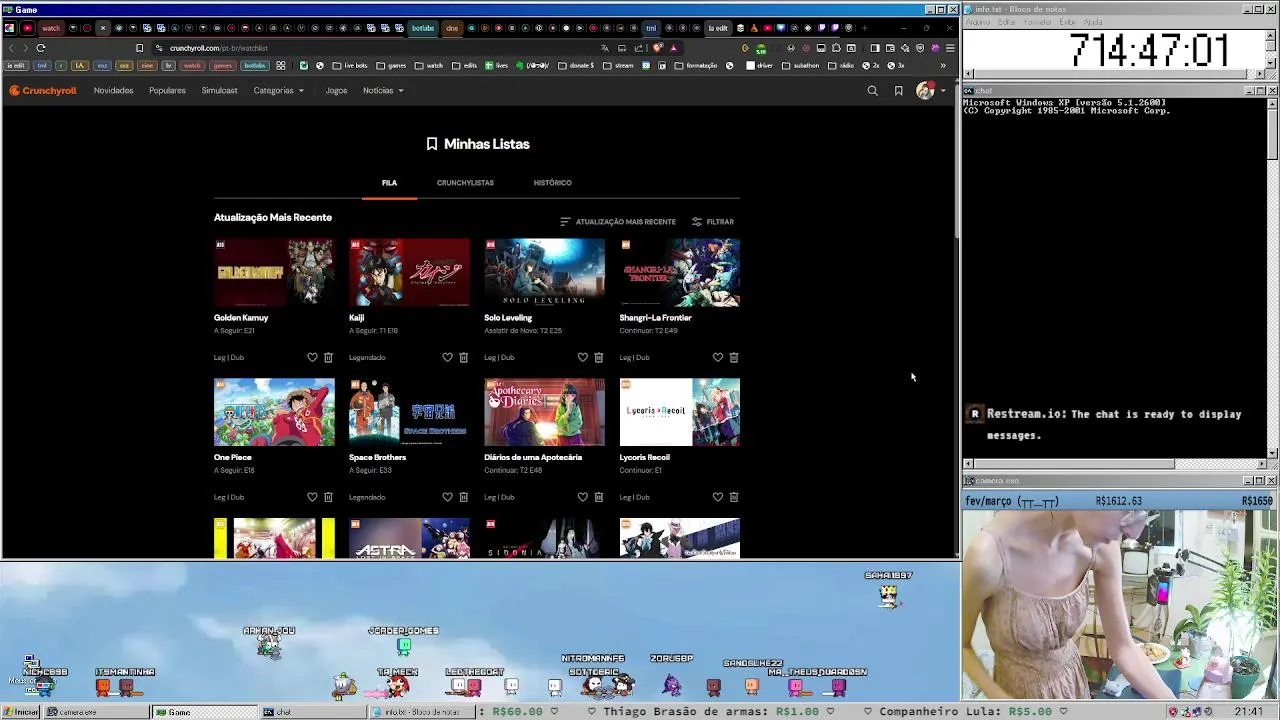Toggle heart for Diários de uma Apotecária
This screenshot has height=720, width=1280.
[x=582, y=497]
